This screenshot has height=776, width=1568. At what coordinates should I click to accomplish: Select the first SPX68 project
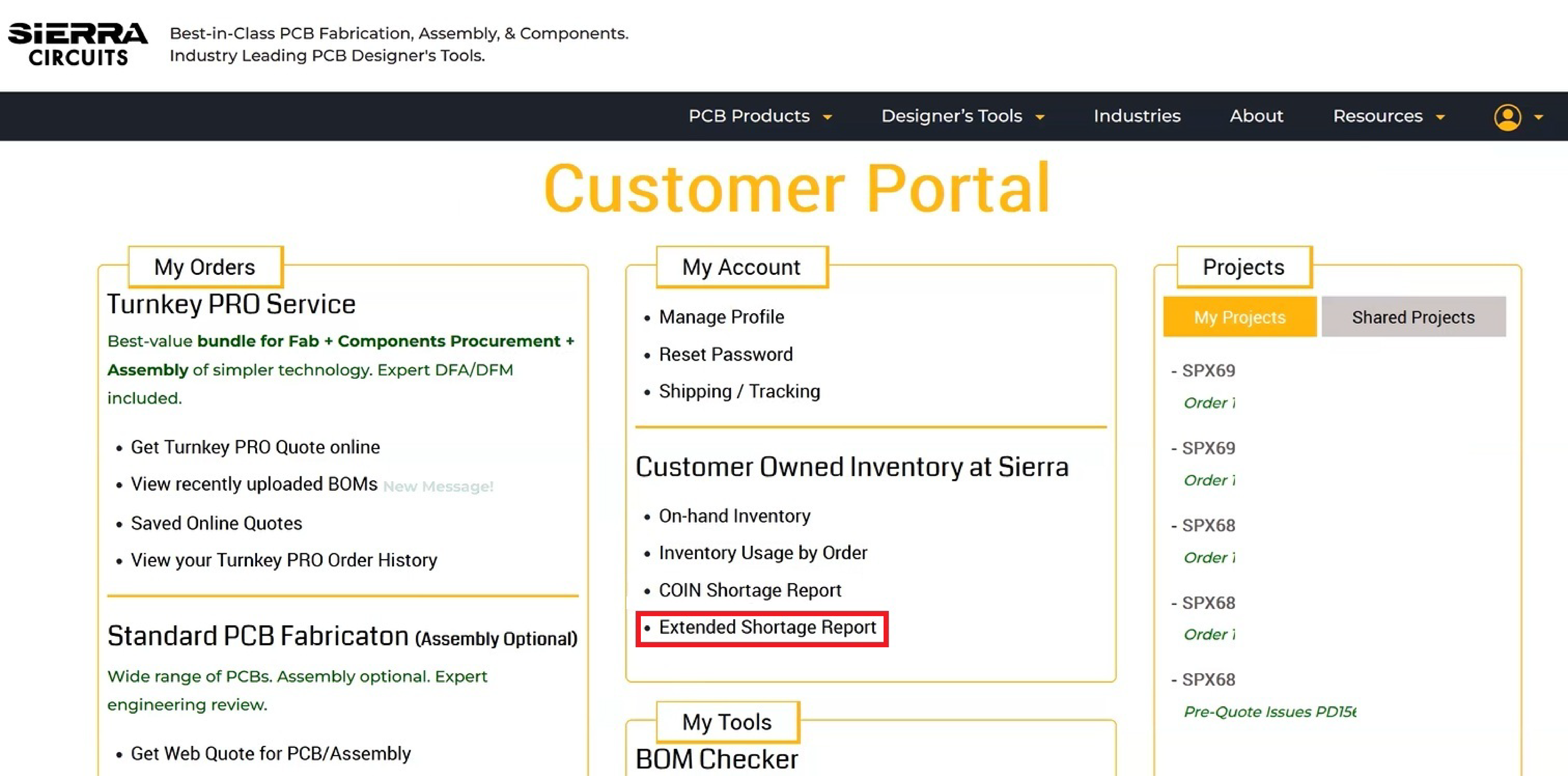coord(1208,525)
